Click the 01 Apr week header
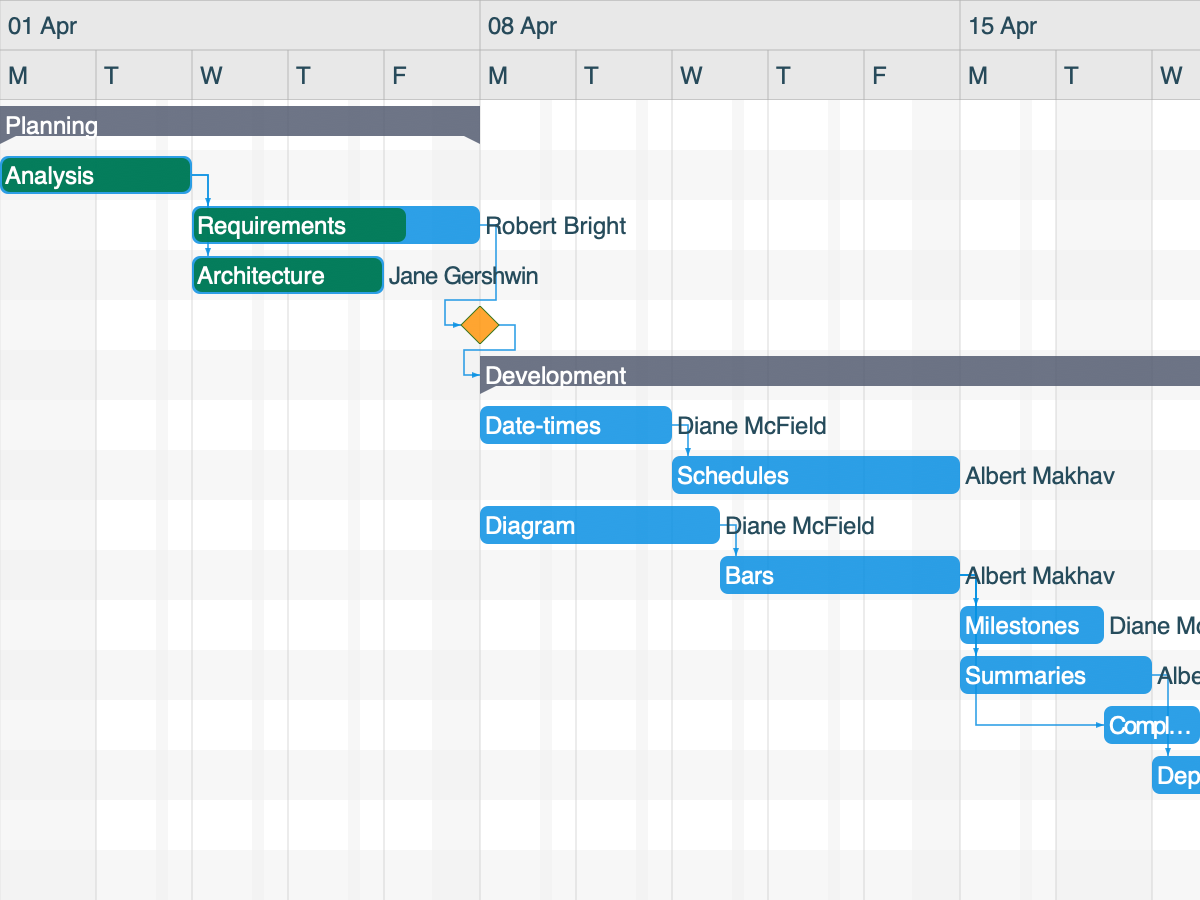 coord(240,25)
